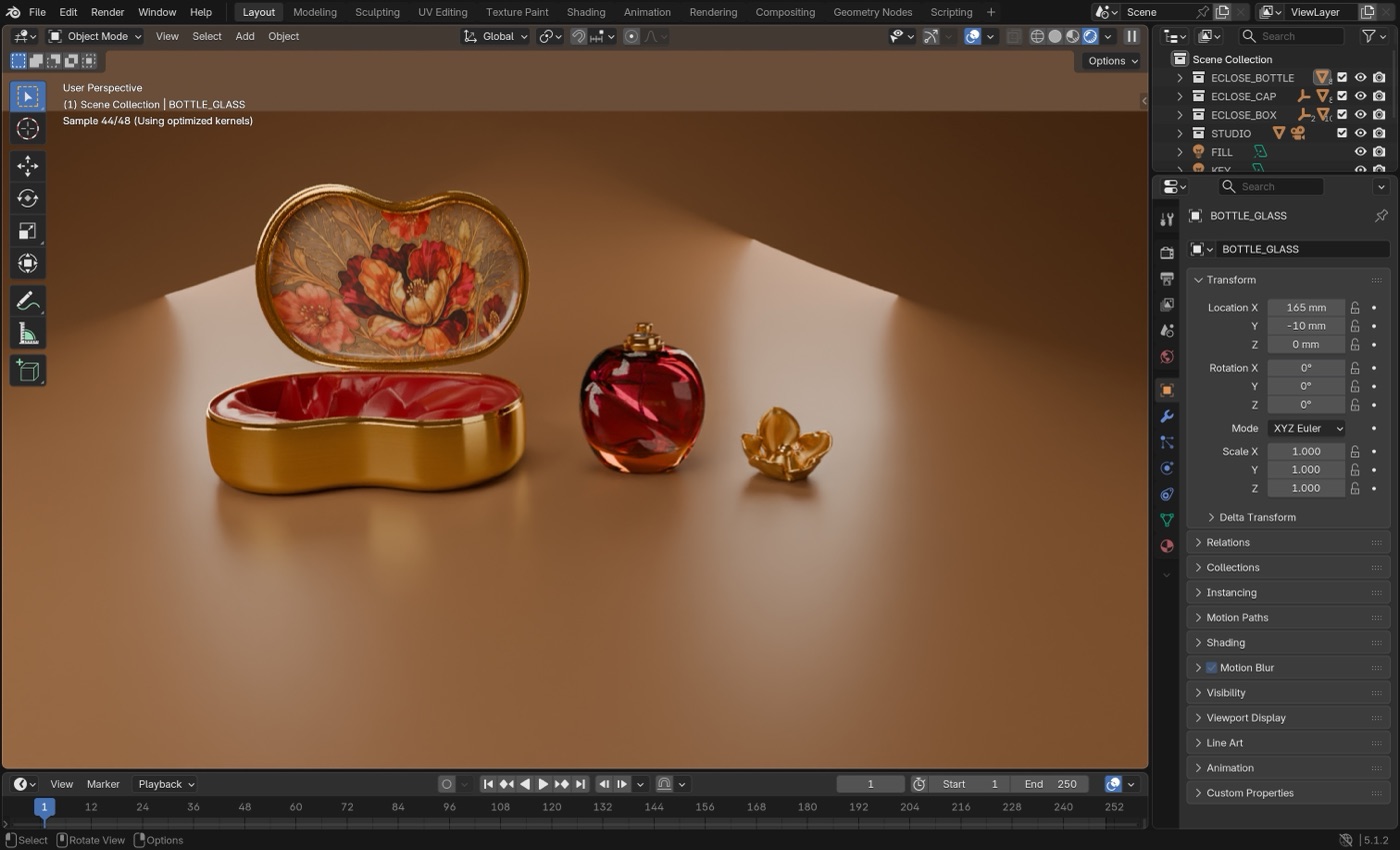The image size is (1400, 850).
Task: Toggle X-ray display in viewport header
Action: (1013, 36)
